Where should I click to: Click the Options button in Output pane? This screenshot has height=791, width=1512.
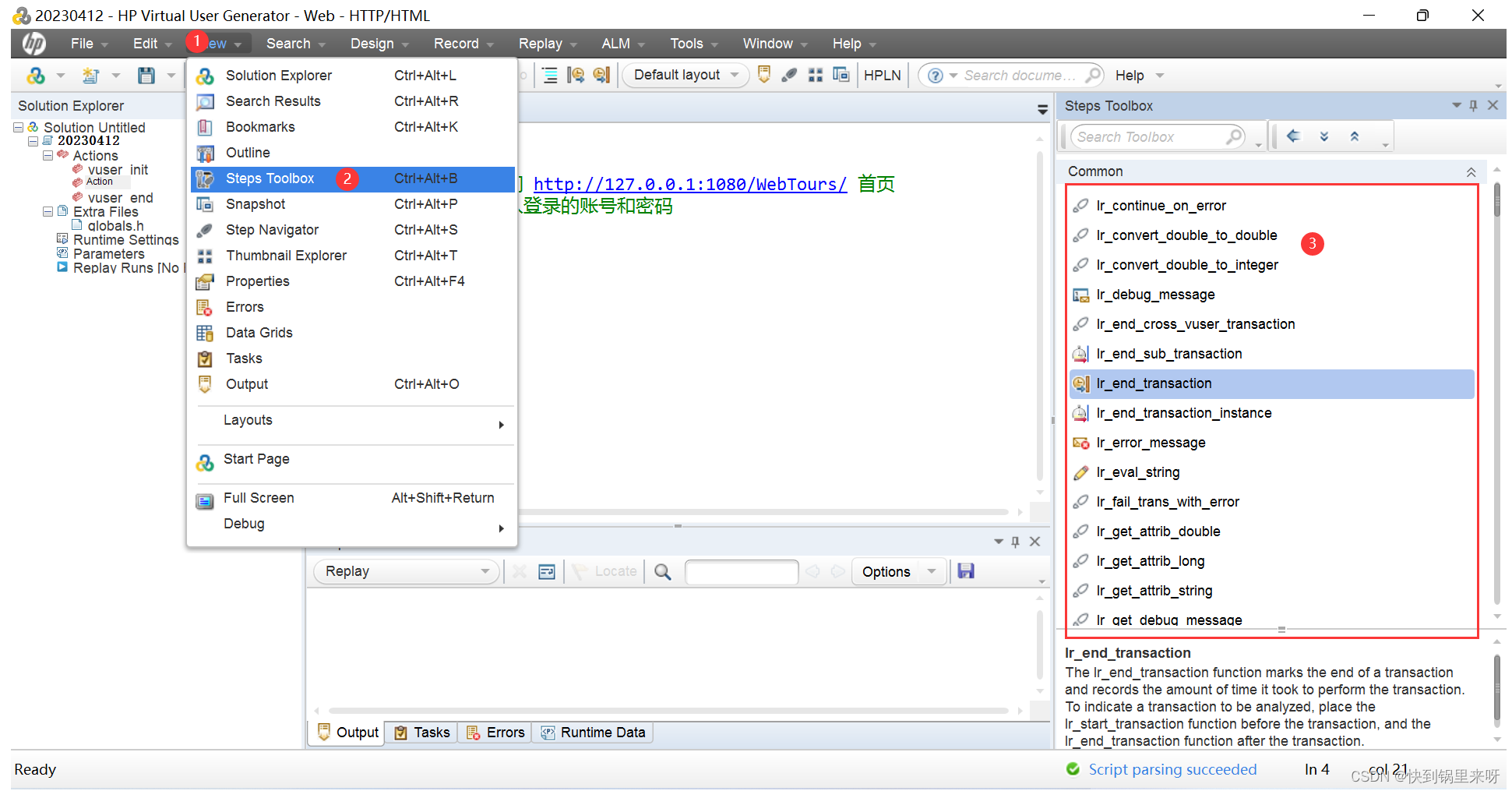tap(886, 571)
